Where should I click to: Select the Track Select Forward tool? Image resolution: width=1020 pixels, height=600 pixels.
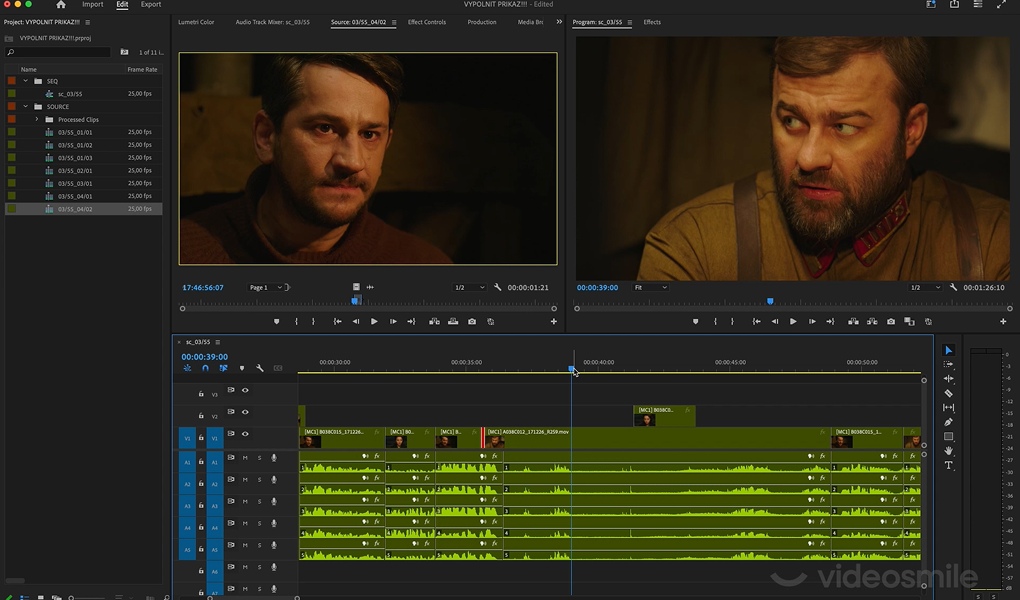[x=948, y=364]
